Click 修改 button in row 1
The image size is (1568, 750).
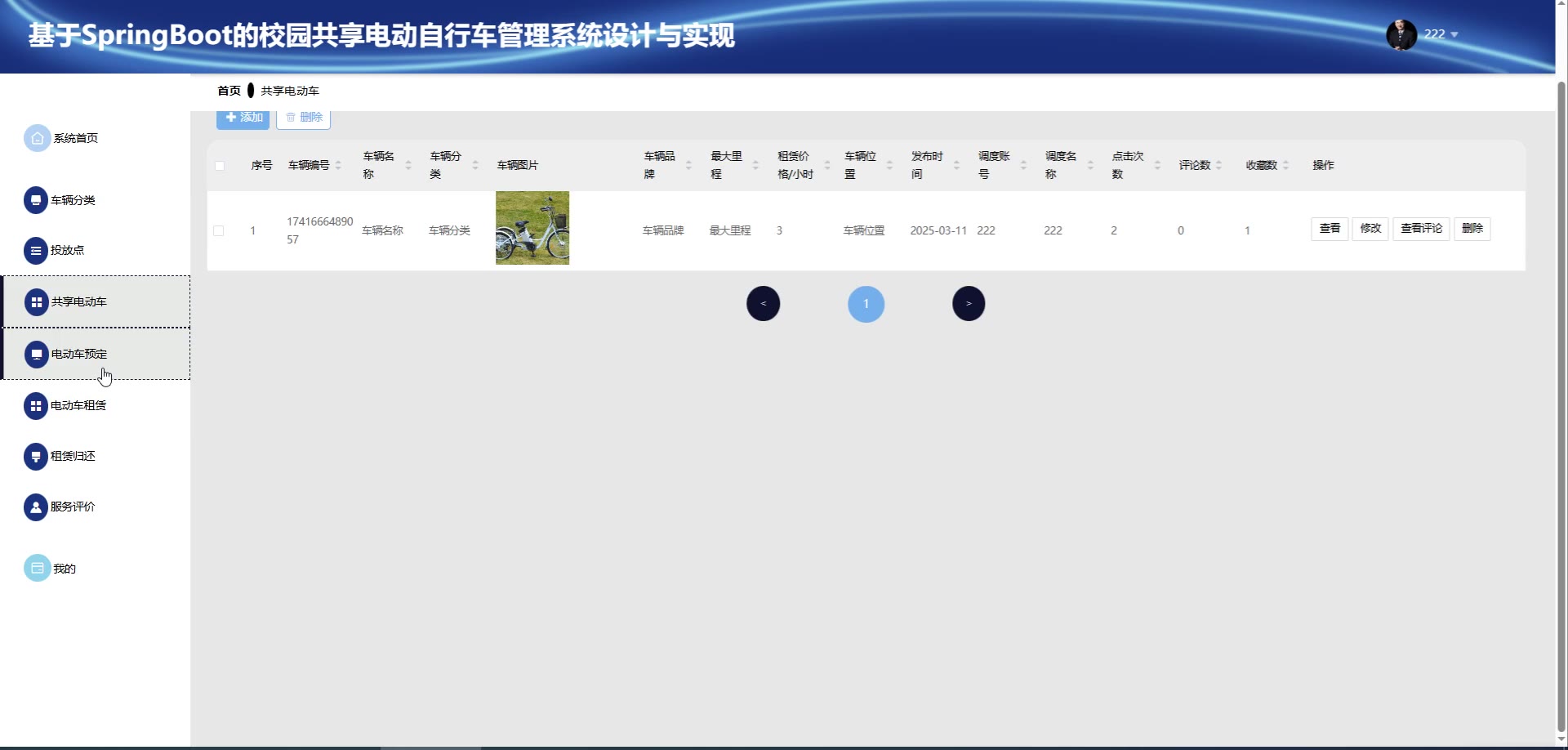(1370, 229)
